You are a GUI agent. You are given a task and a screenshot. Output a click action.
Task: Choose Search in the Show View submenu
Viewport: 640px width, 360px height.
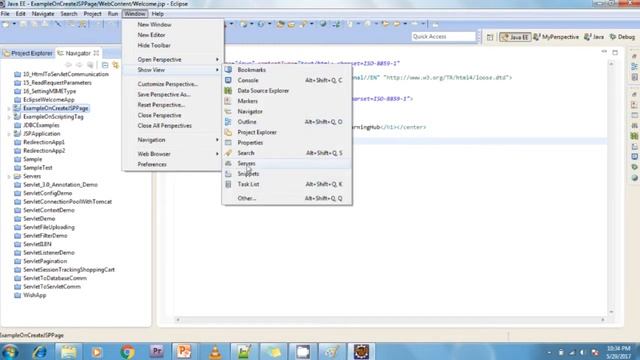[287, 153]
